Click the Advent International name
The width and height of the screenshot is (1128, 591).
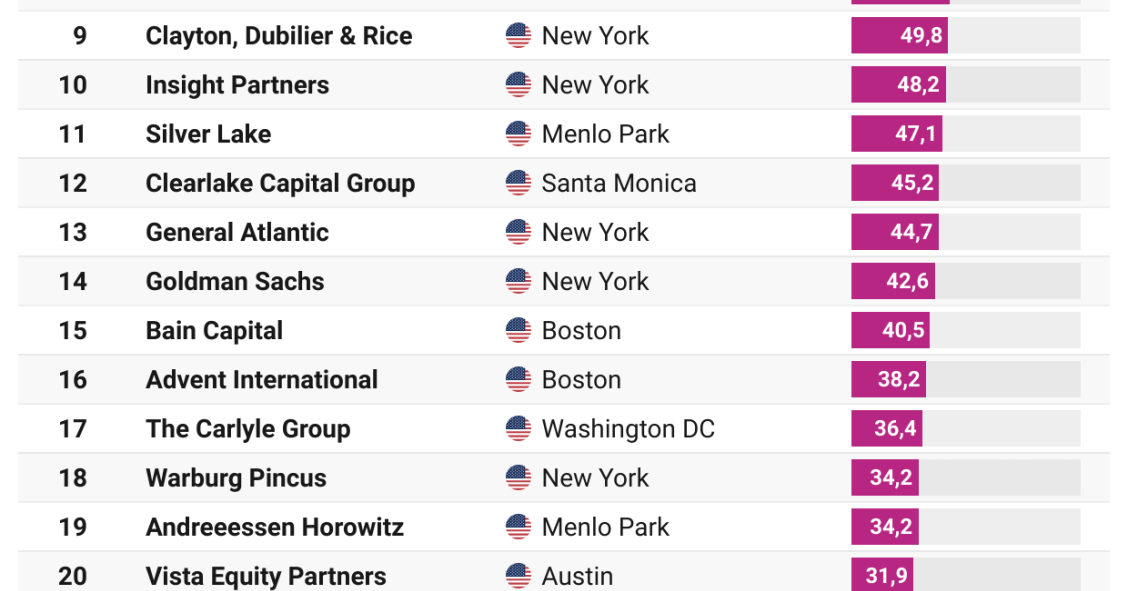pos(262,380)
